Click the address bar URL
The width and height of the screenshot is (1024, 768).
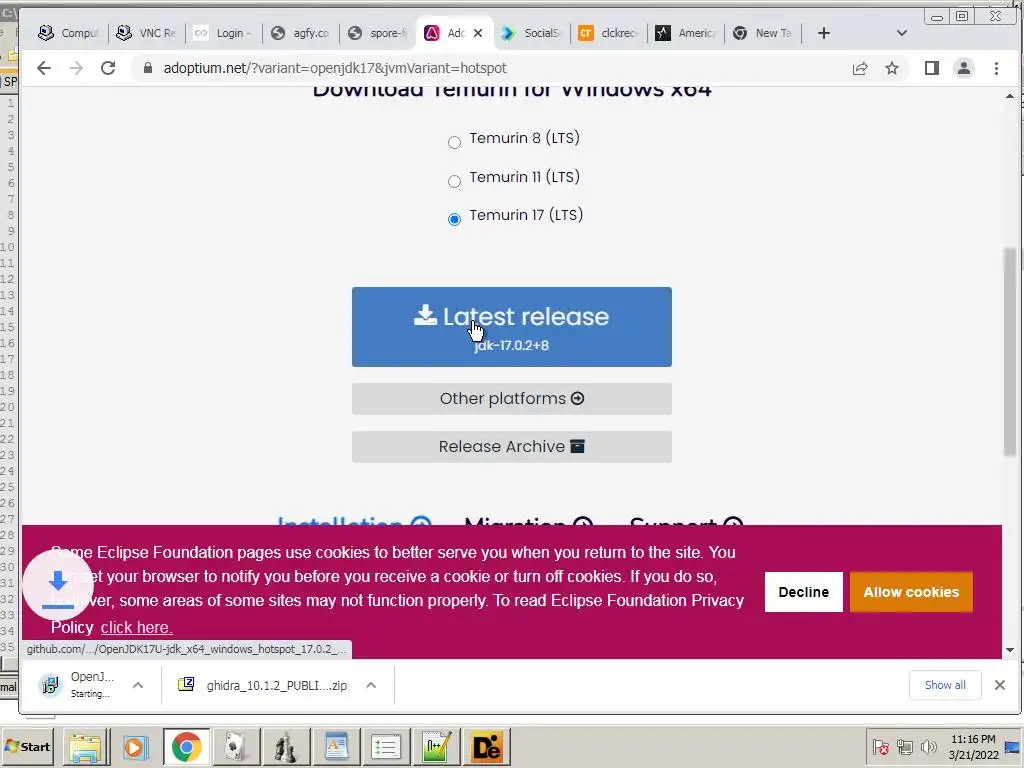(x=335, y=68)
